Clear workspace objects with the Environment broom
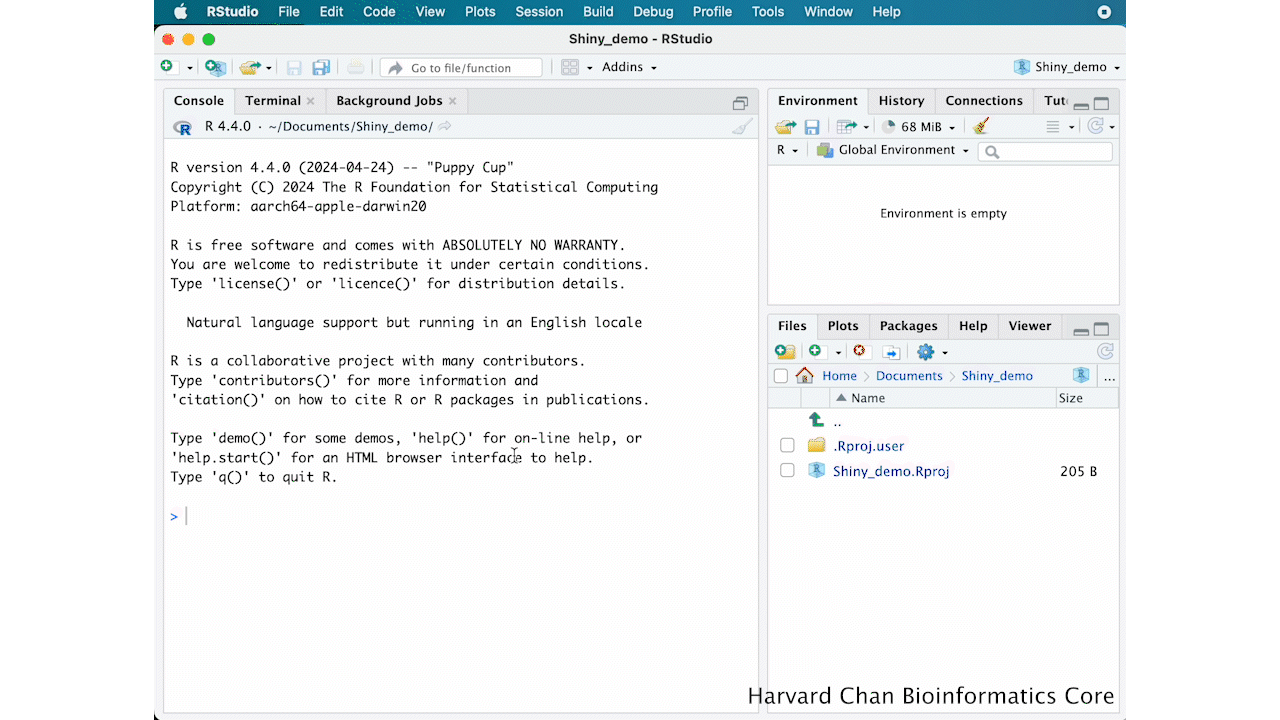Screen dimensions: 1280x720 [x=981, y=127]
